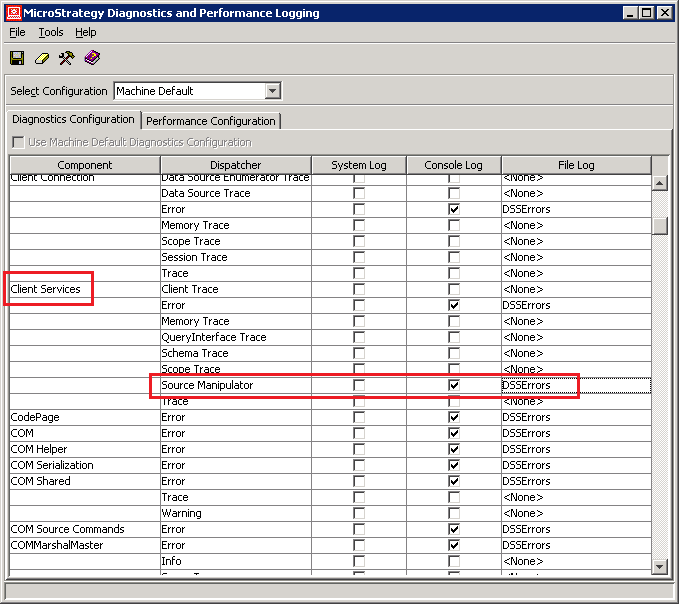Image resolution: width=679 pixels, height=604 pixels.
Task: Open File Log cell for COM Helper Error
Action: point(575,449)
